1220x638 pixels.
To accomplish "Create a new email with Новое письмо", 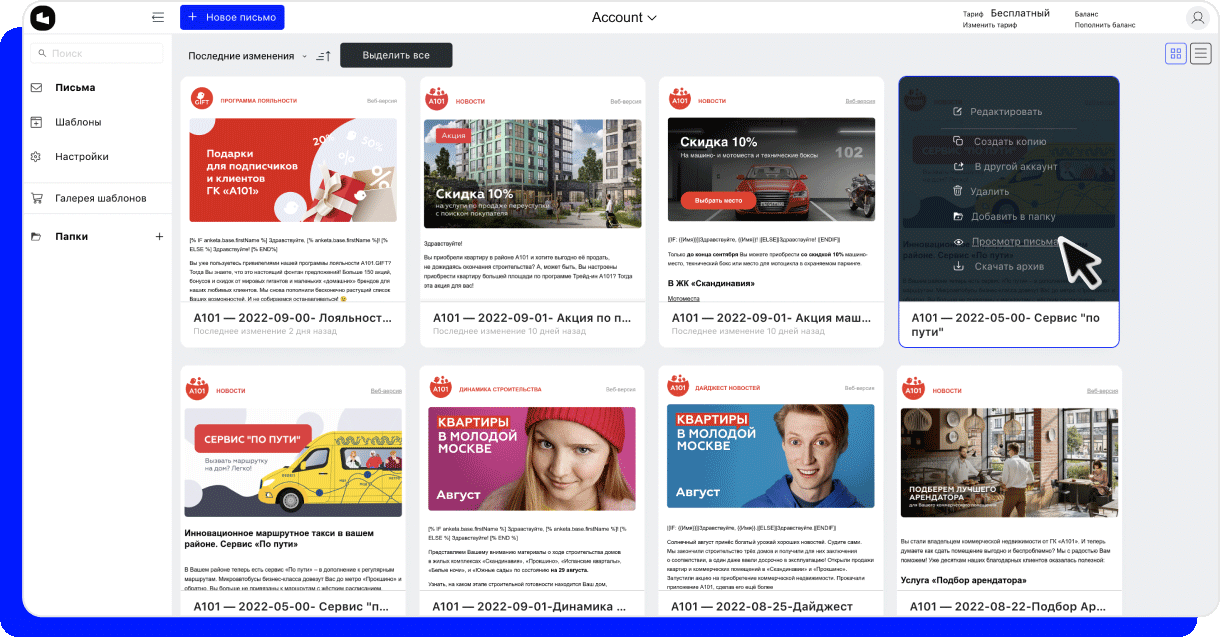I will [232, 17].
